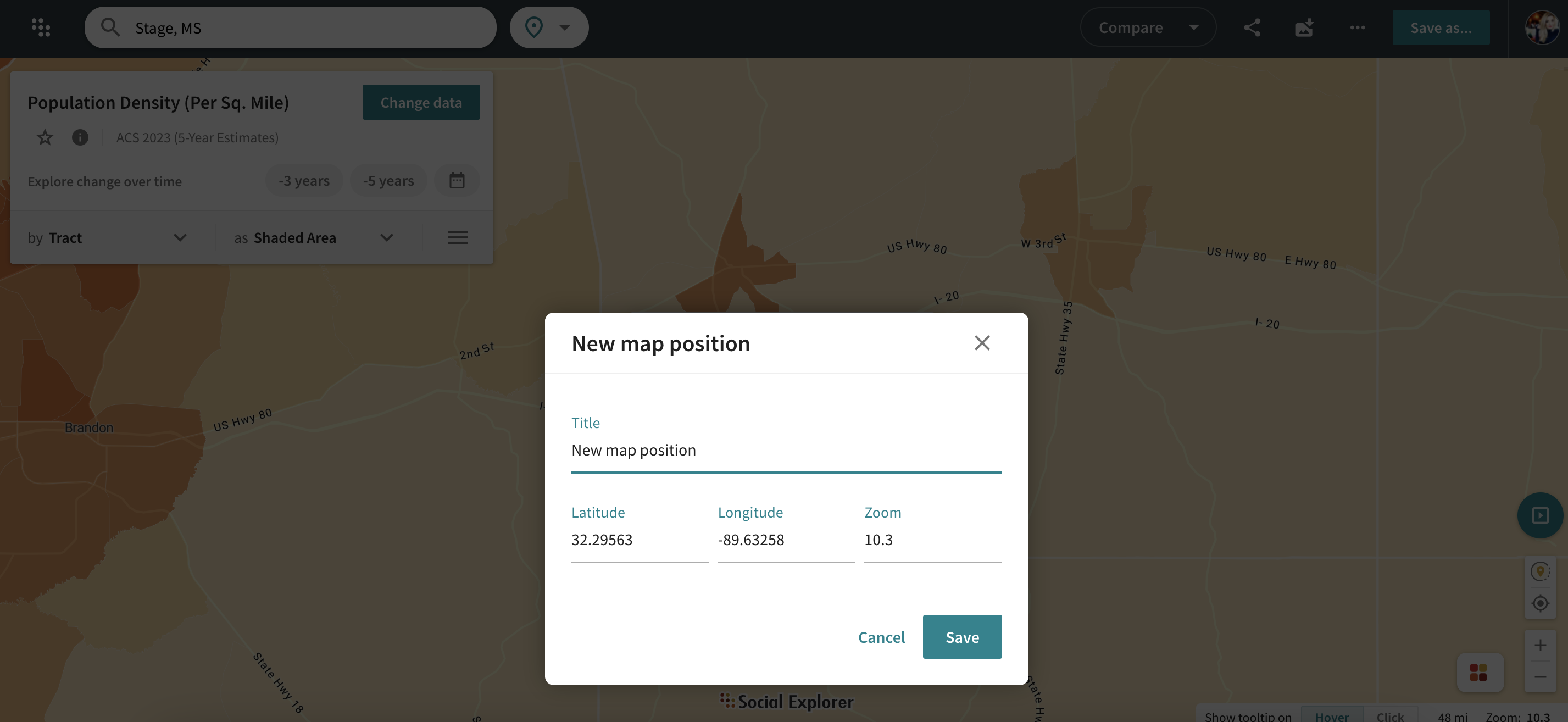The height and width of the screenshot is (722, 1568).
Task: Open the apps grid menu
Action: point(41,27)
